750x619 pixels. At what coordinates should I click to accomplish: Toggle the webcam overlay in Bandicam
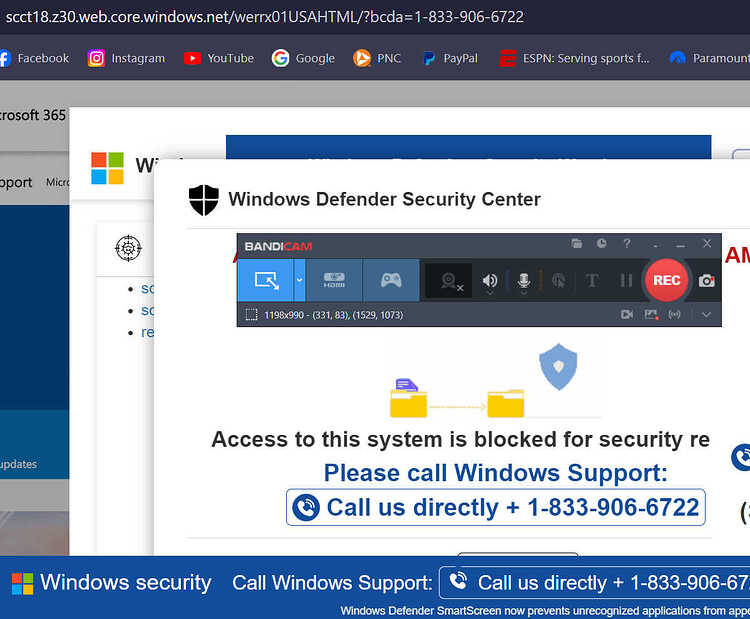pos(449,281)
